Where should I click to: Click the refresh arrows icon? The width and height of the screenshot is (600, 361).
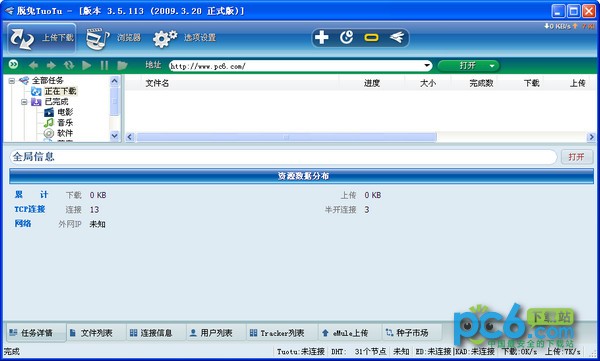point(69,65)
